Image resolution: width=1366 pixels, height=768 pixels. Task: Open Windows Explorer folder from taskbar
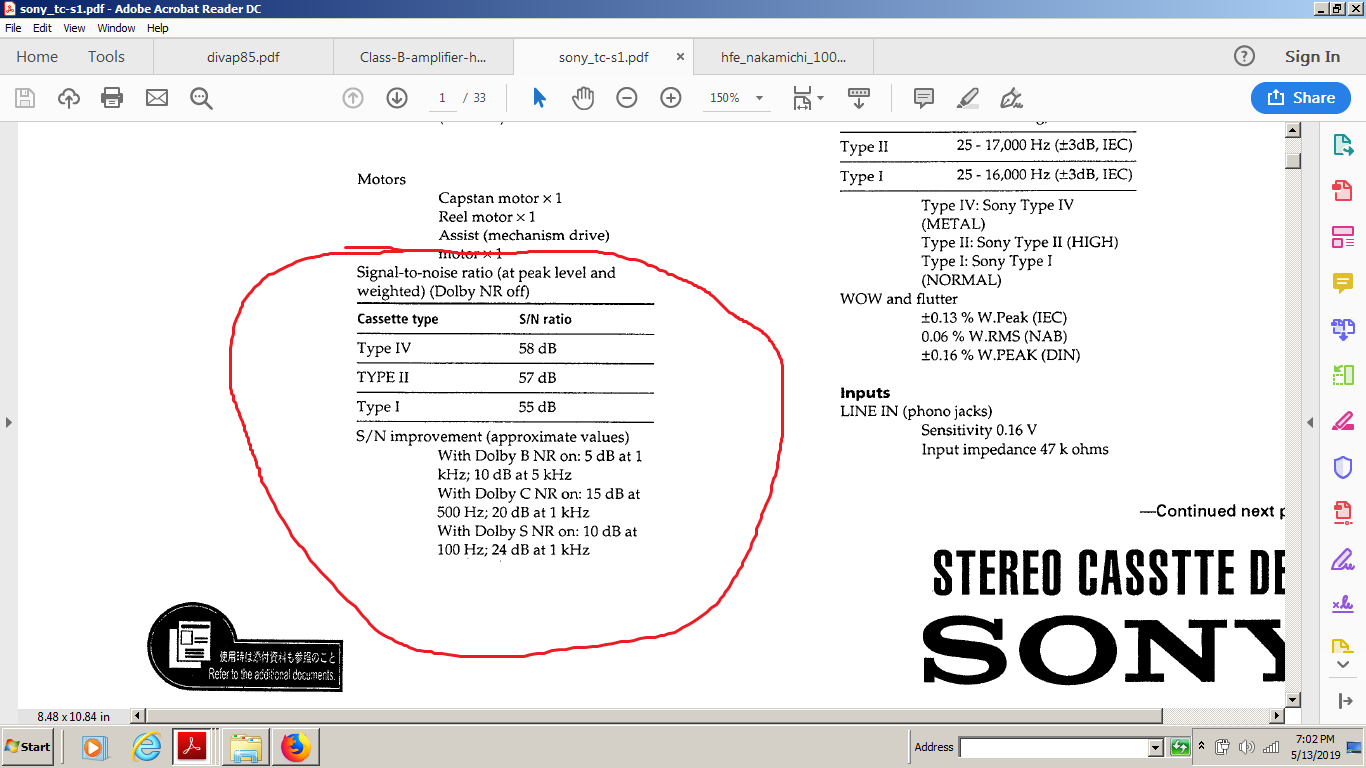245,747
